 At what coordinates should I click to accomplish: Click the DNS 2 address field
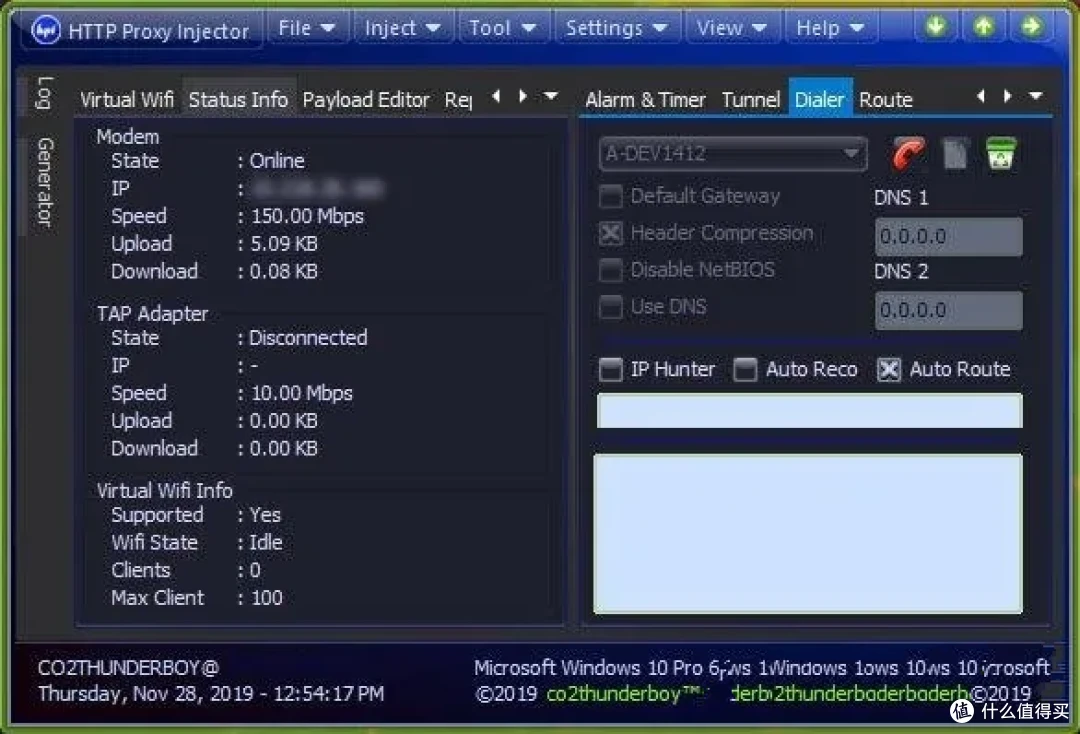click(x=948, y=310)
